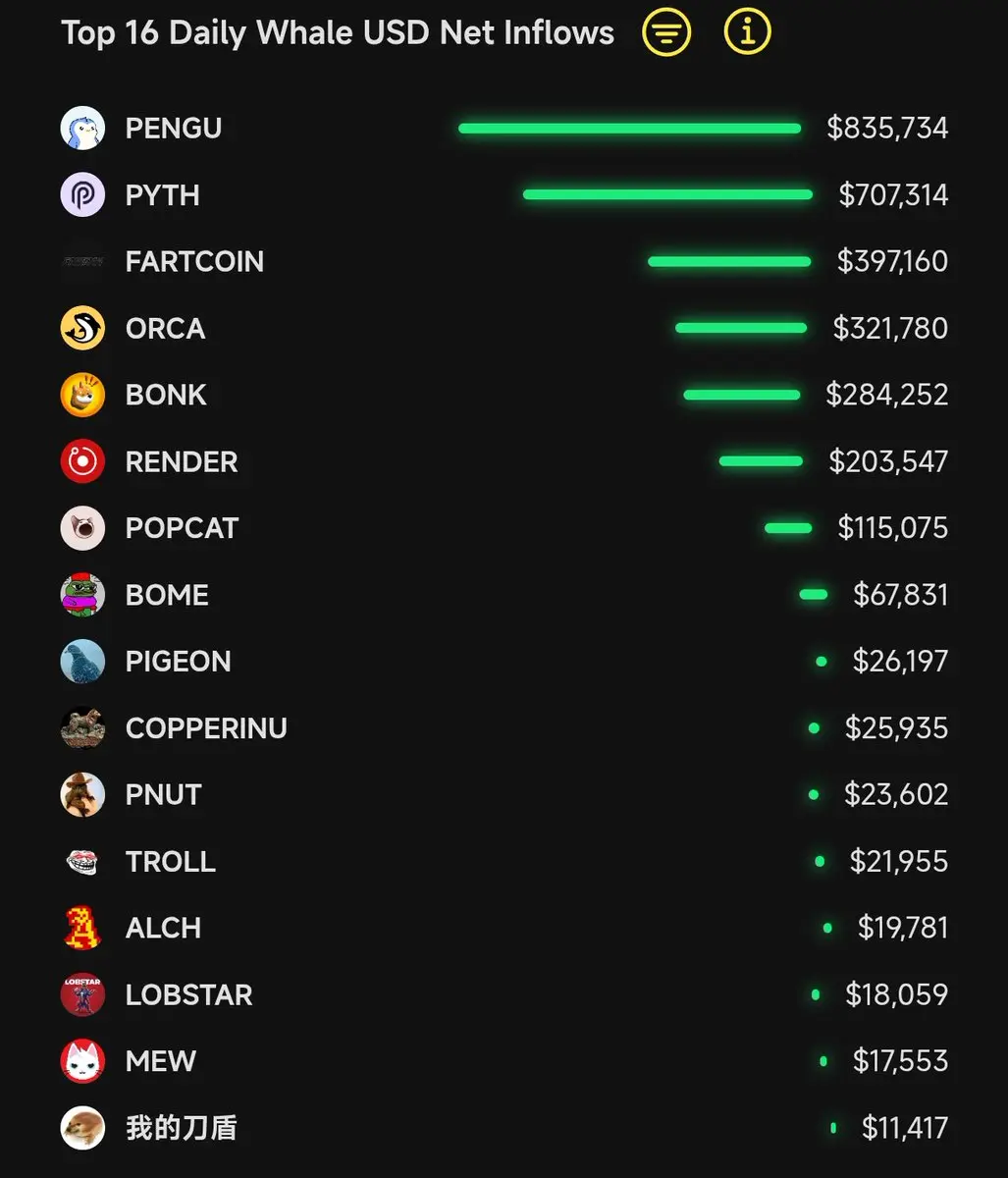Click the PENGU green inflow bar

point(629,129)
